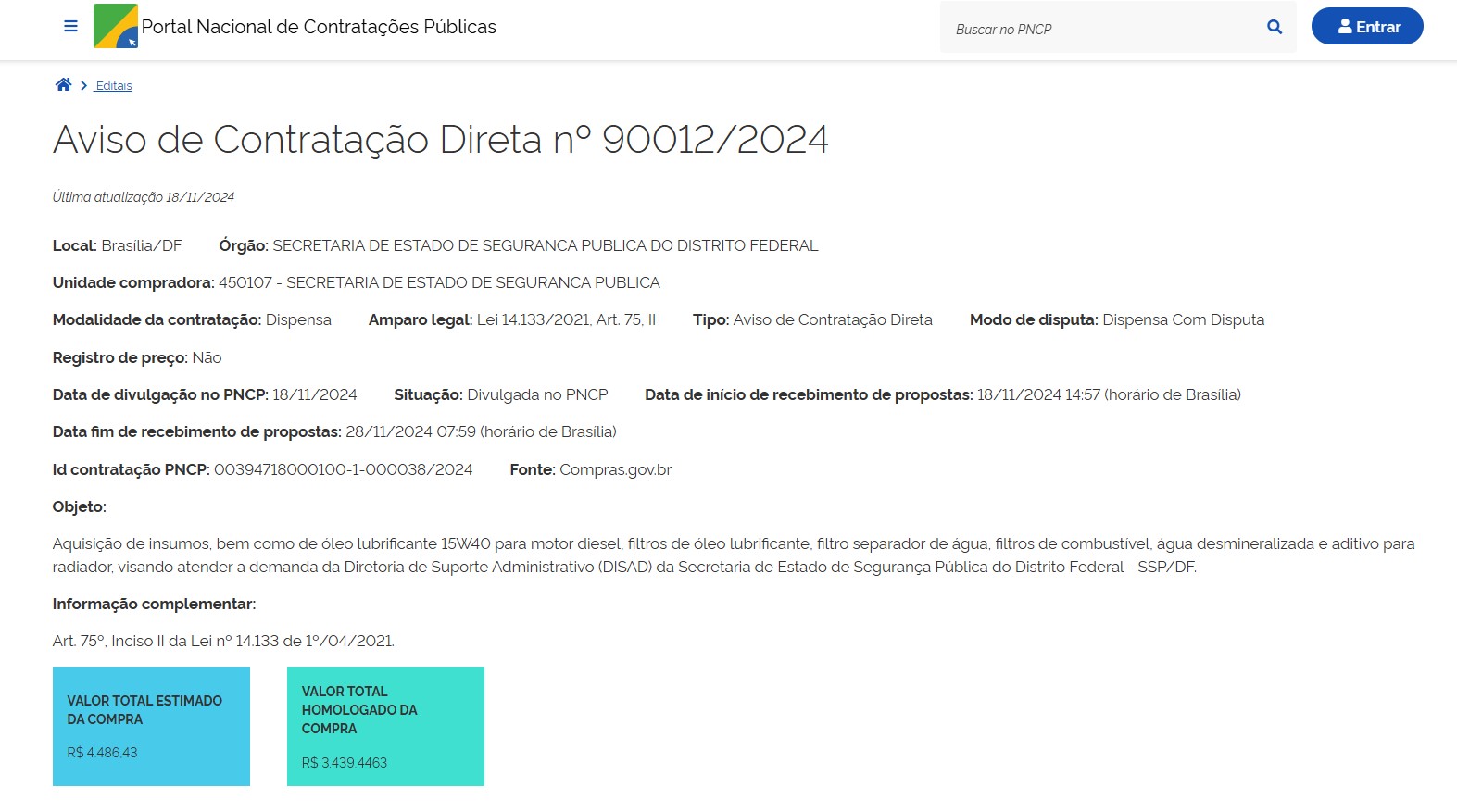
Task: Click the Unidade compradora 450107 value
Action: click(x=439, y=282)
